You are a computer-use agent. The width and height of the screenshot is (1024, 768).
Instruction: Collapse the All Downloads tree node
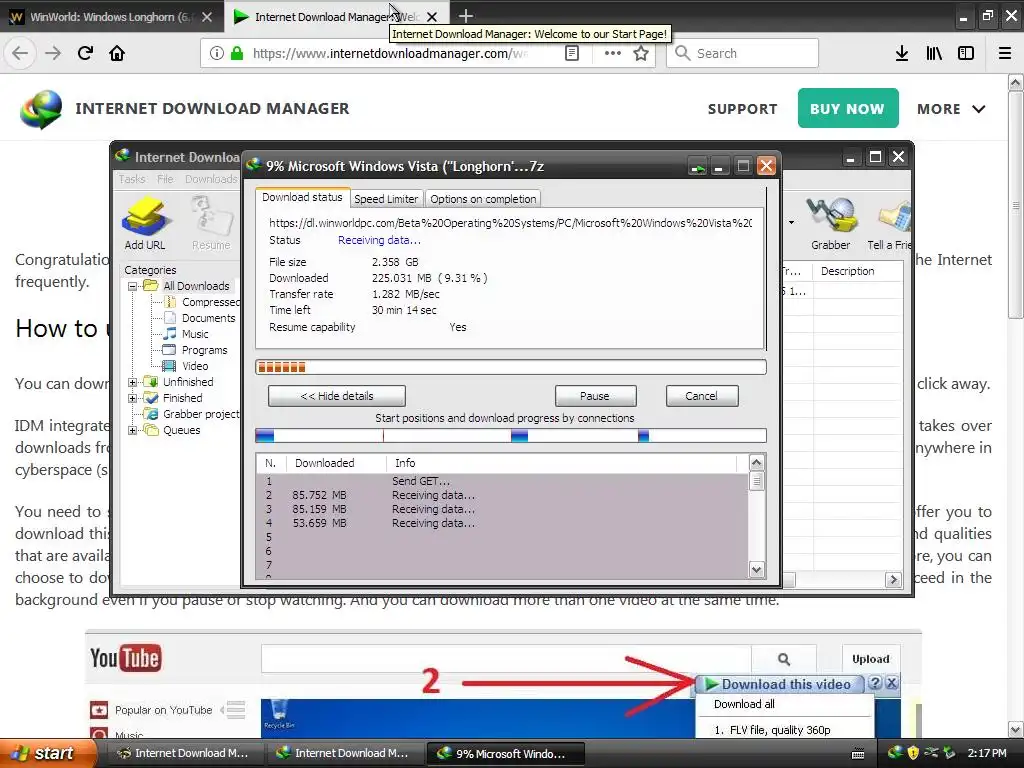click(x=133, y=286)
